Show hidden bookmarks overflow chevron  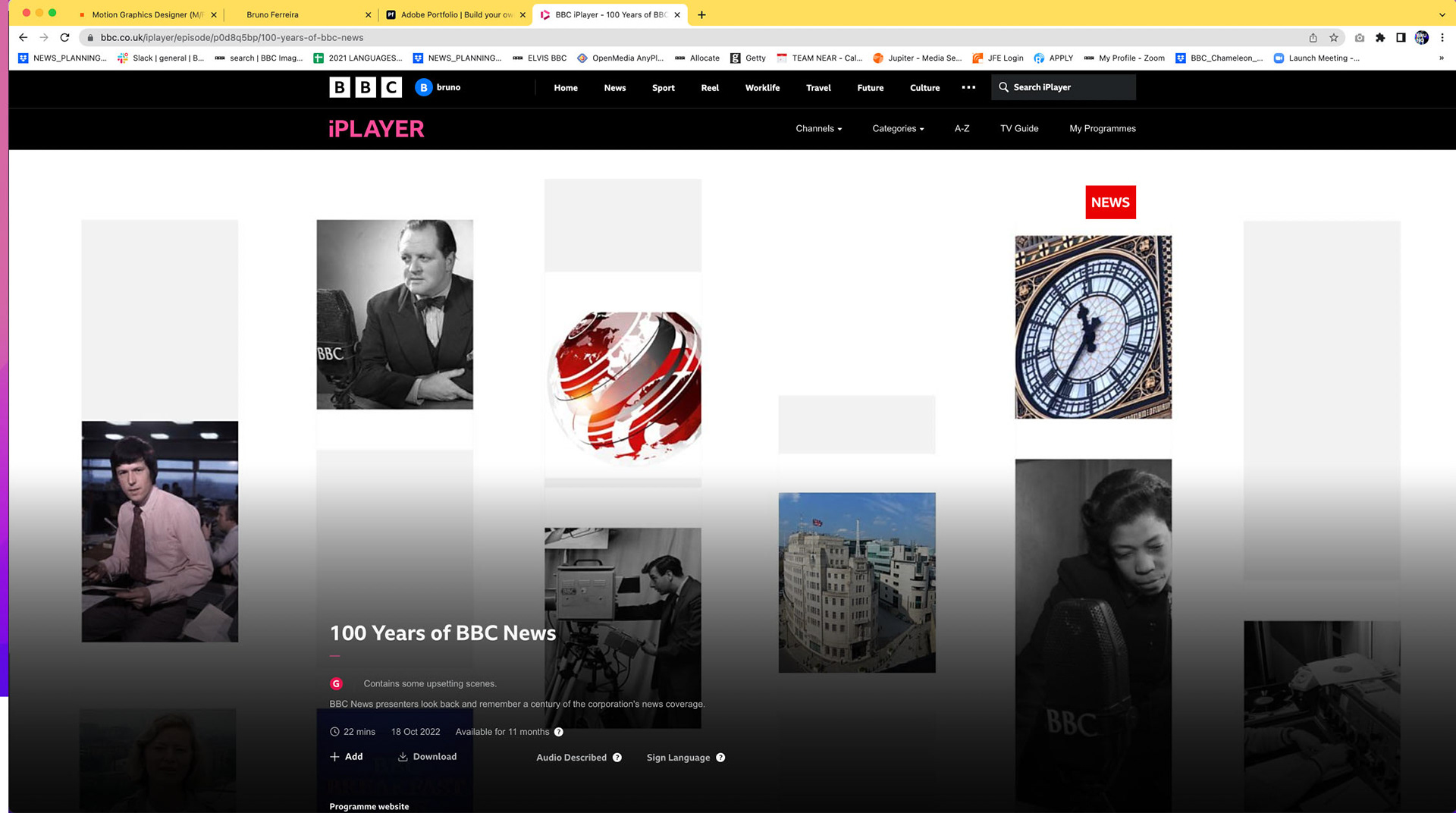1442,58
